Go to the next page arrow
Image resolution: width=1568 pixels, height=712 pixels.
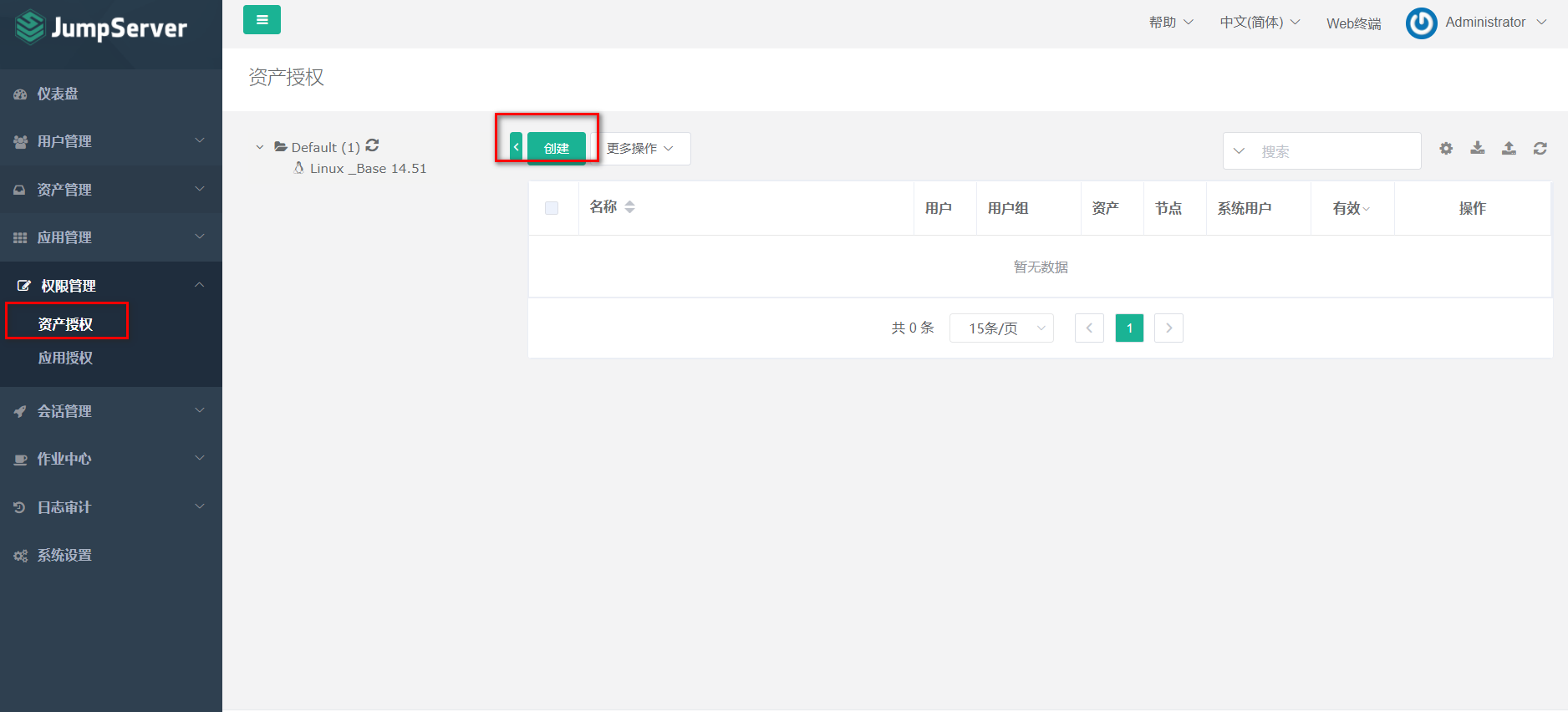[x=1168, y=328]
